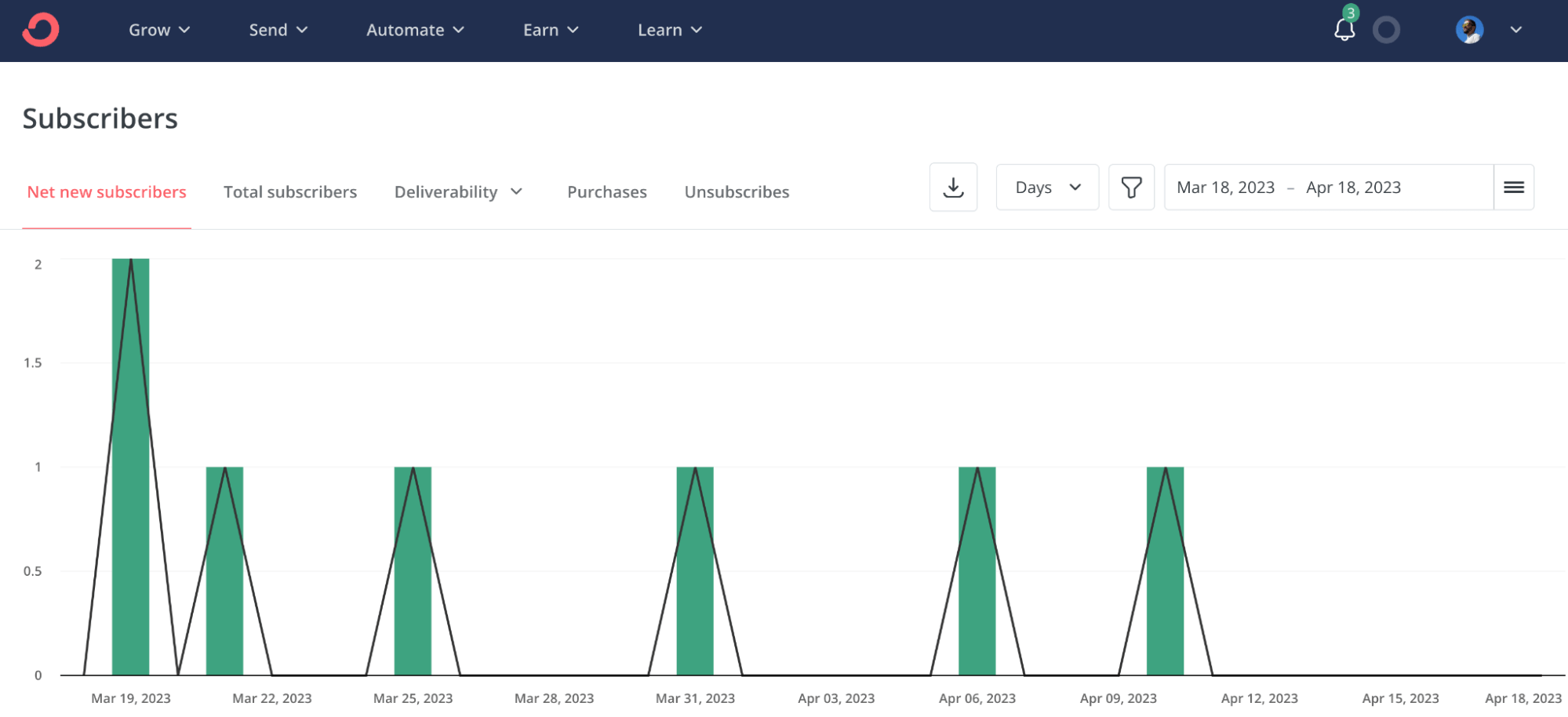Open the account chevron next to the avatar
This screenshot has height=717, width=1568.
tap(1515, 30)
